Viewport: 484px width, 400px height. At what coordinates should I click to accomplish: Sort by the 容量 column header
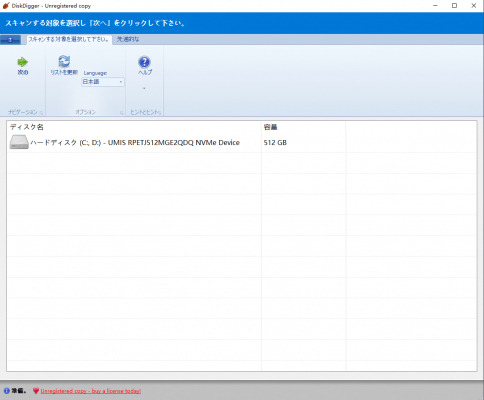[x=303, y=127]
